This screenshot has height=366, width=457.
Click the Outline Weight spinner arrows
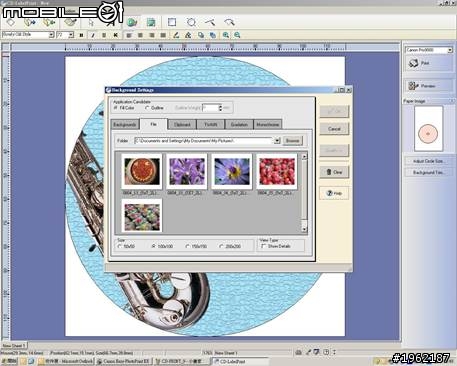coord(220,108)
